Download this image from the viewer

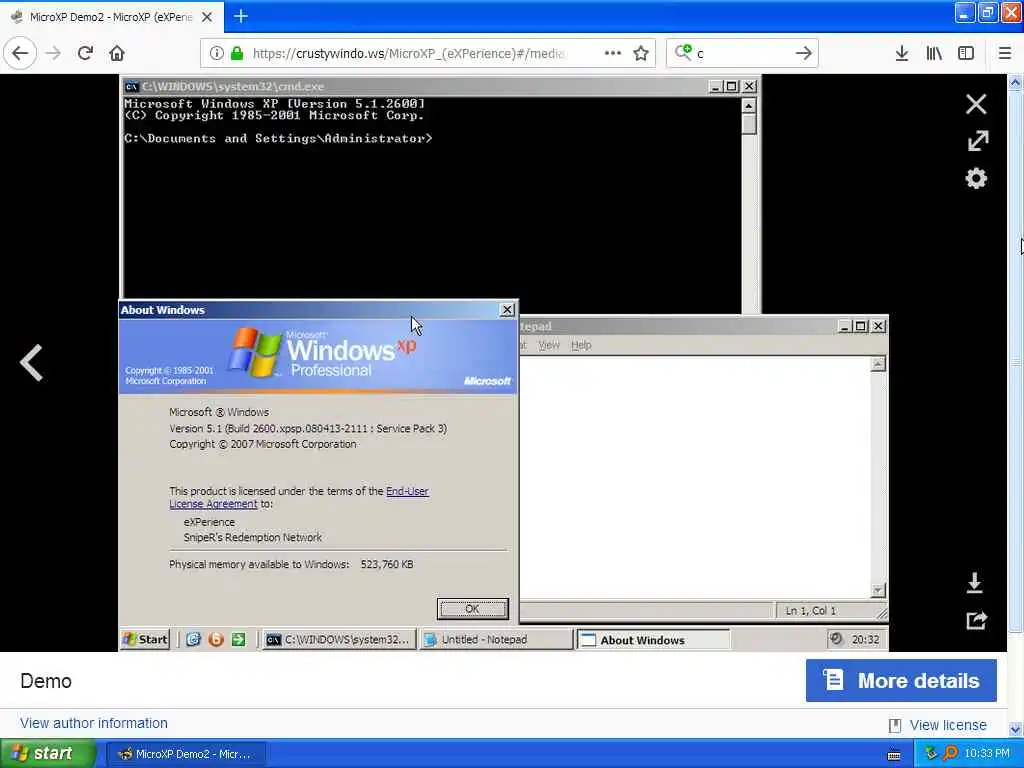click(x=974, y=583)
